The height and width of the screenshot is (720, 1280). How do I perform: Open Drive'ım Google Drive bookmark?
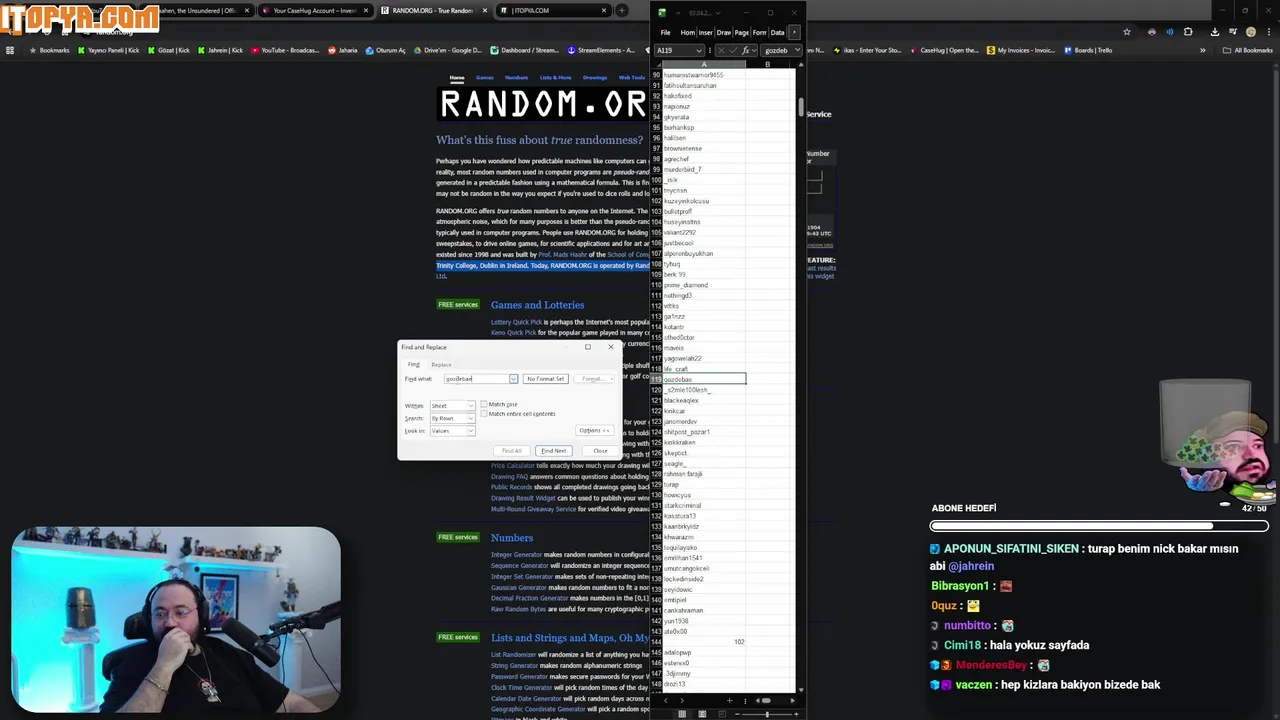click(x=447, y=50)
